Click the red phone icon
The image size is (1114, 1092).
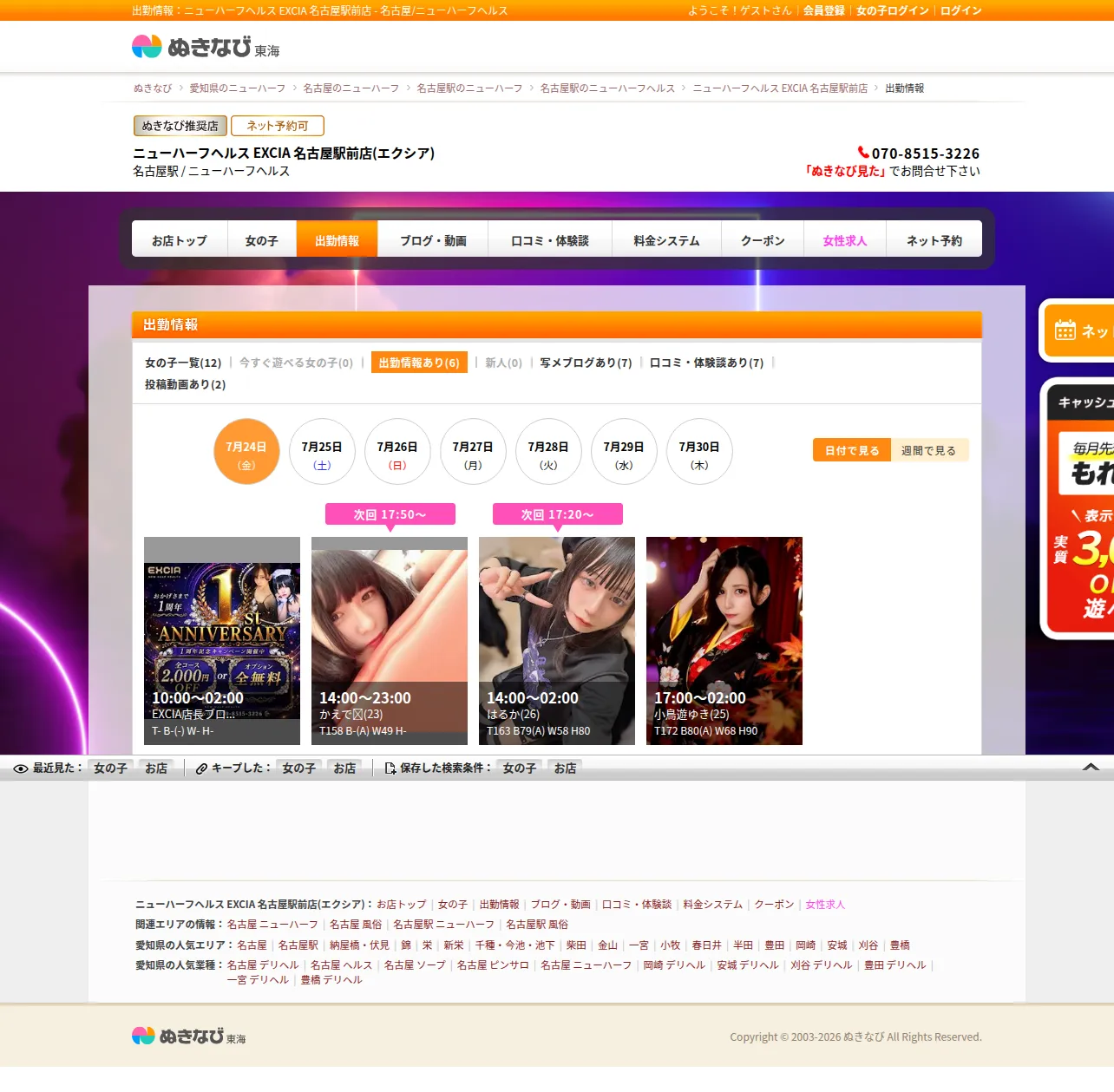[x=863, y=153]
